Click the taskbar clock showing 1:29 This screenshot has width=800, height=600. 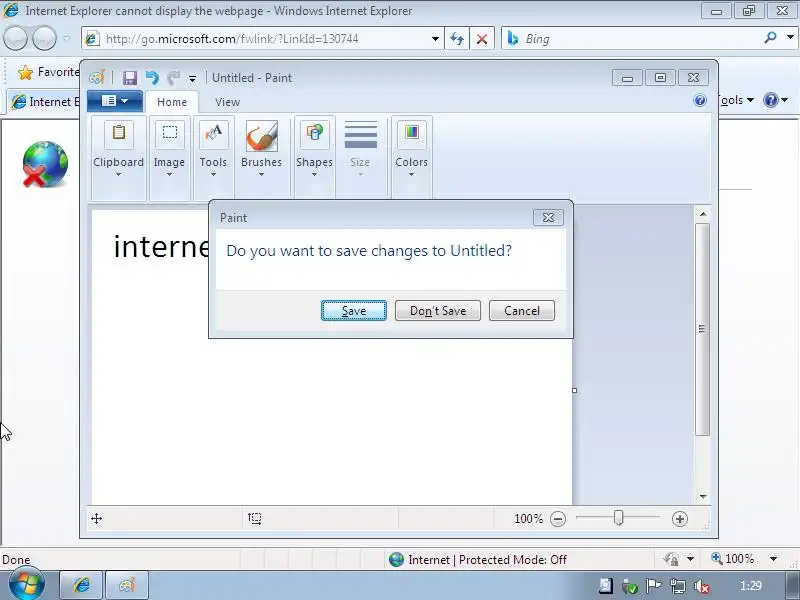751,586
